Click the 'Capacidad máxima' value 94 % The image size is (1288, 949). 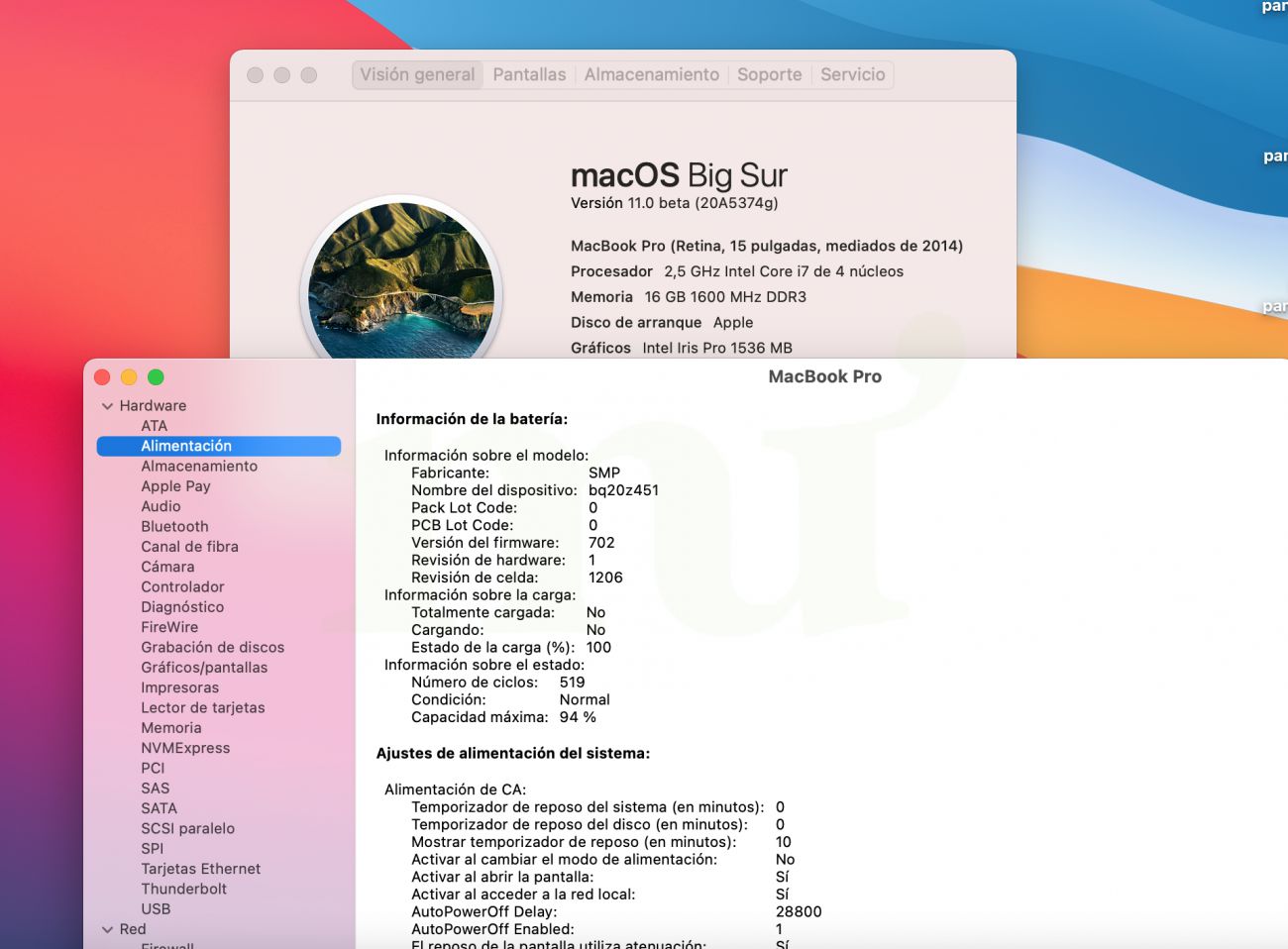(x=578, y=717)
